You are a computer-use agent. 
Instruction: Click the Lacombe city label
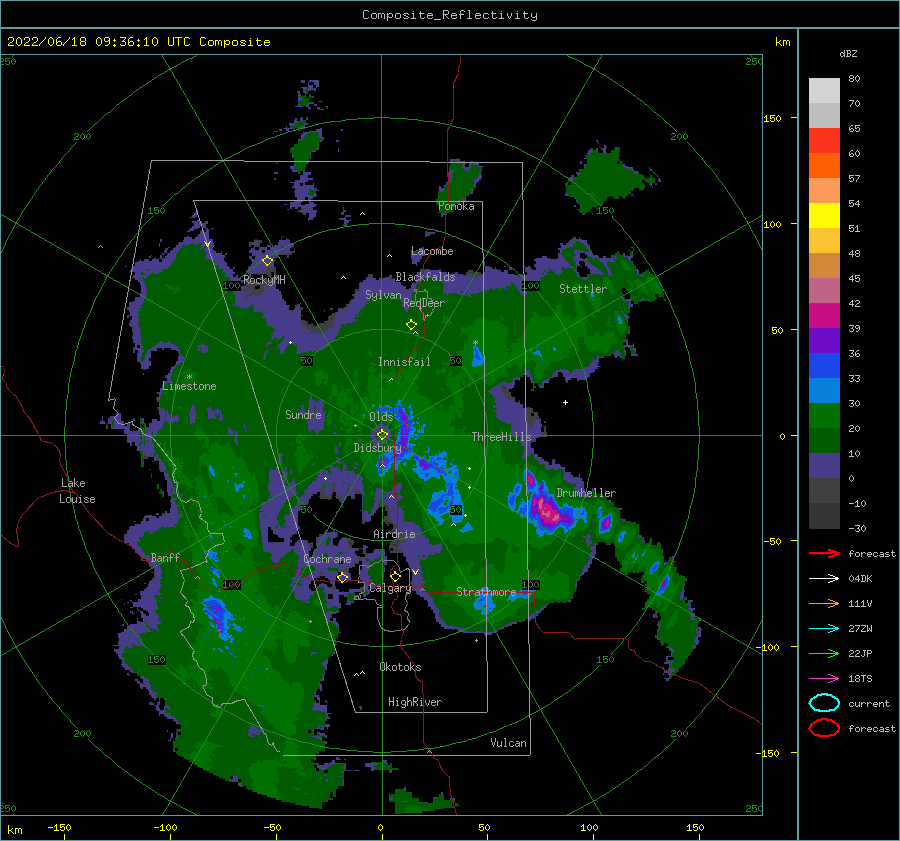tap(432, 251)
